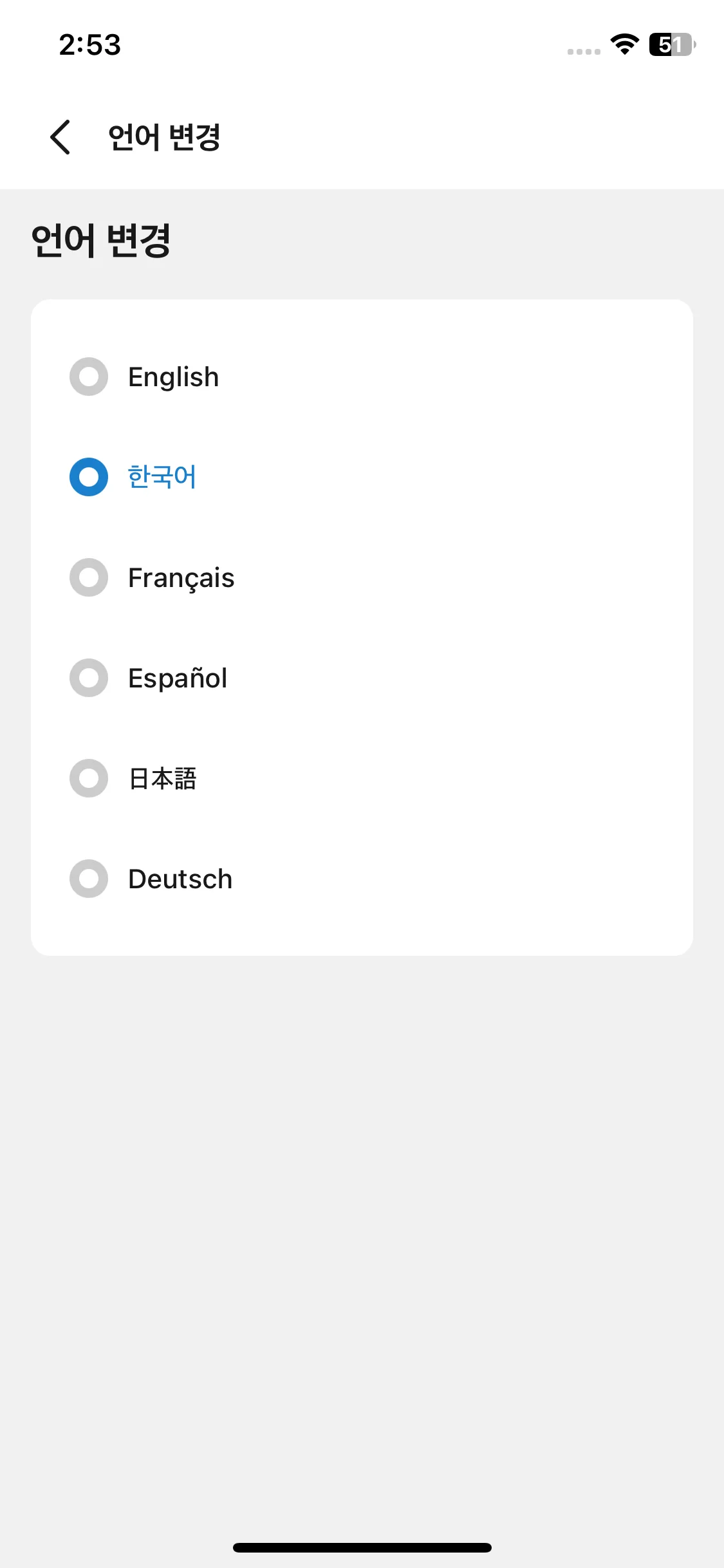
Task: Select the English radio button
Action: [89, 377]
